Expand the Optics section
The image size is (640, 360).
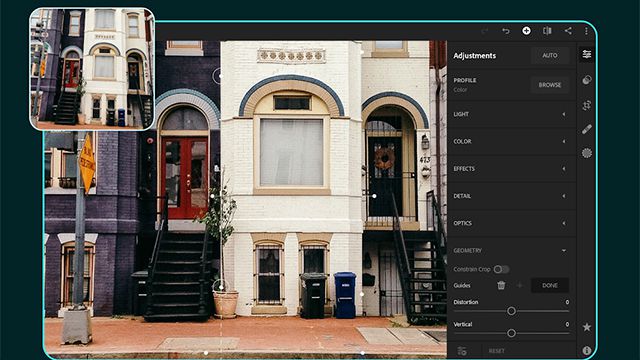click(511, 223)
